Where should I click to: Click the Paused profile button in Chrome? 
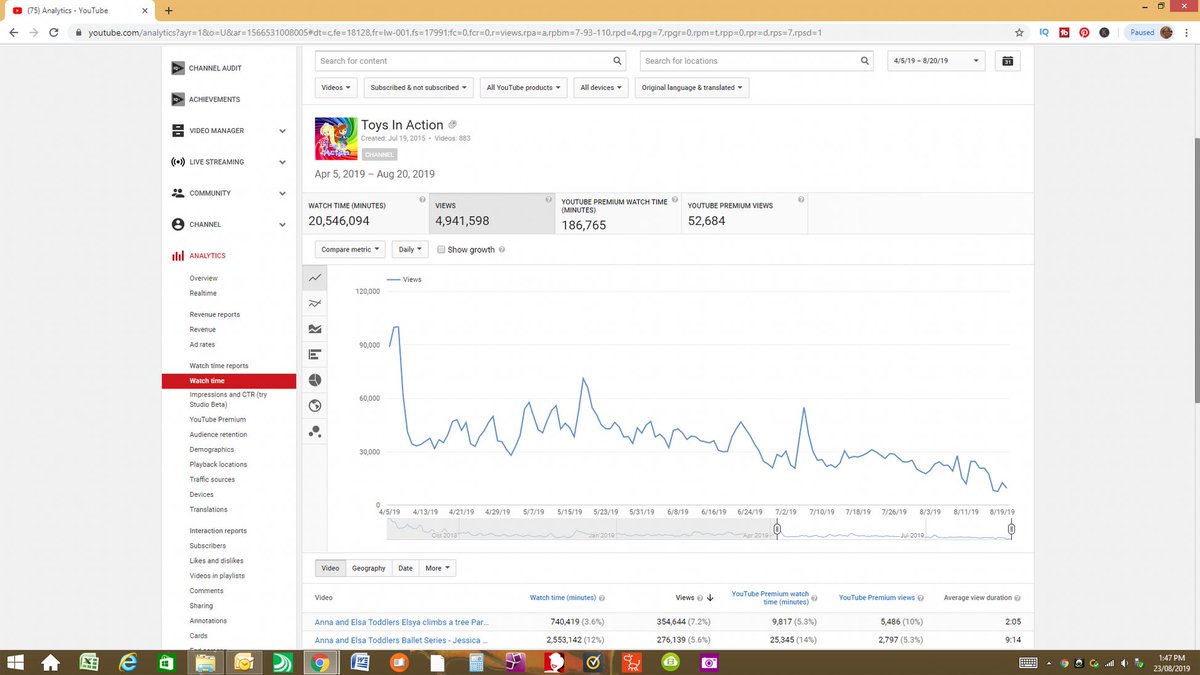point(1150,32)
